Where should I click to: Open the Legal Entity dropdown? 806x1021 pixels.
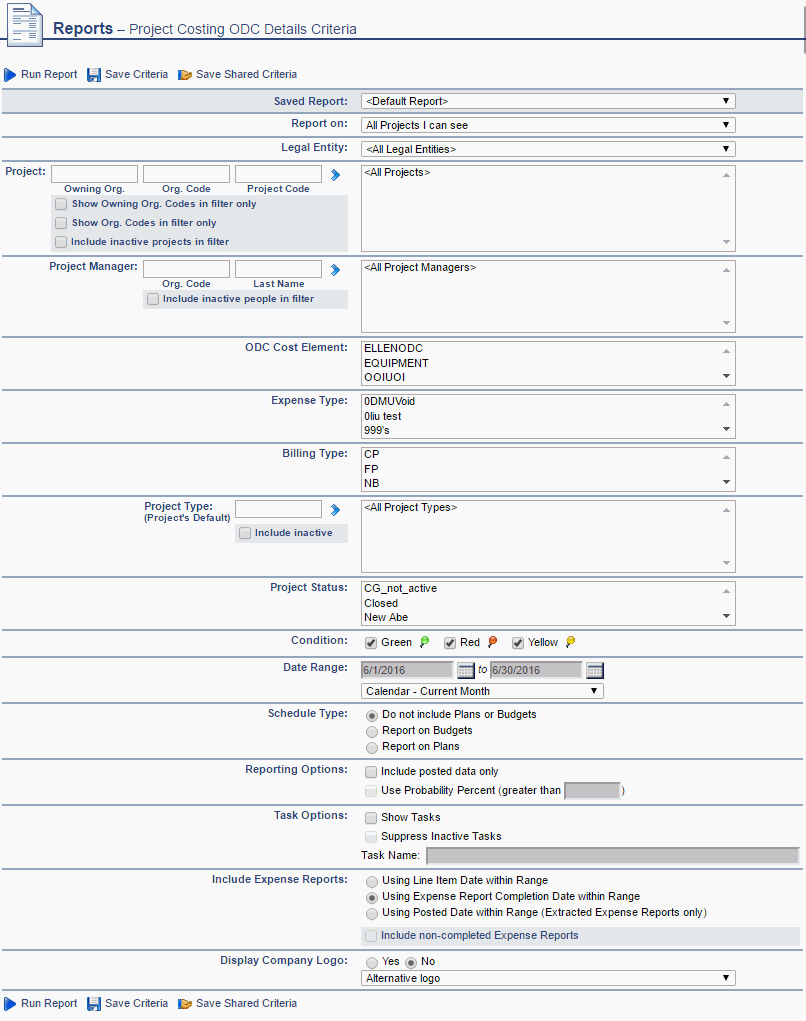pyautogui.click(x=548, y=149)
